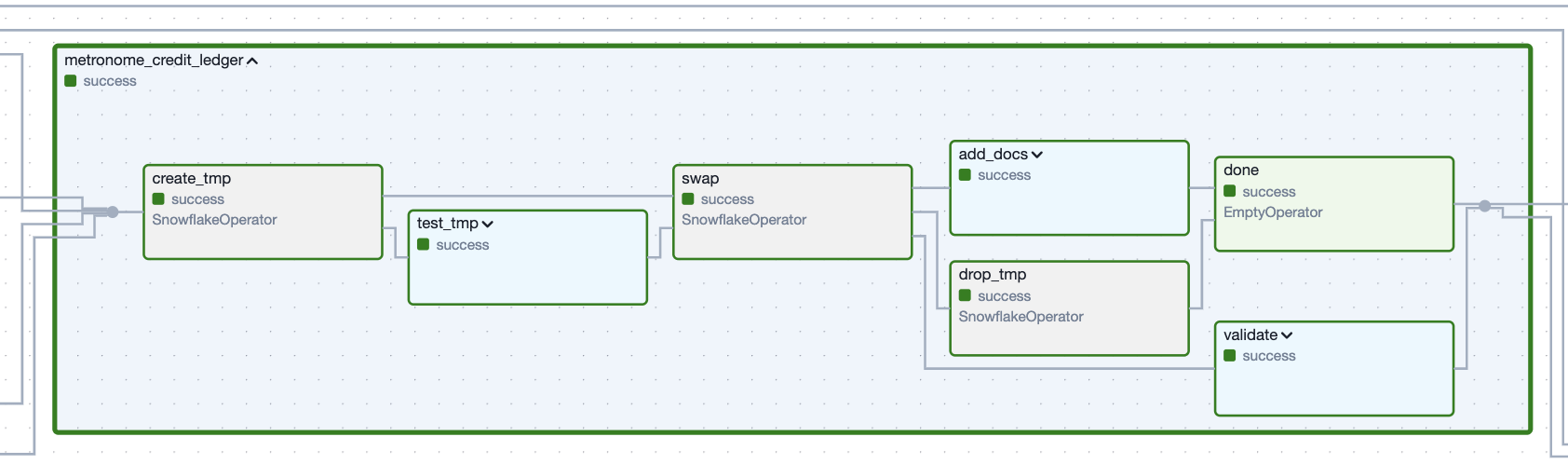Select the done task name
This screenshot has width=1568, height=464.
1241,171
